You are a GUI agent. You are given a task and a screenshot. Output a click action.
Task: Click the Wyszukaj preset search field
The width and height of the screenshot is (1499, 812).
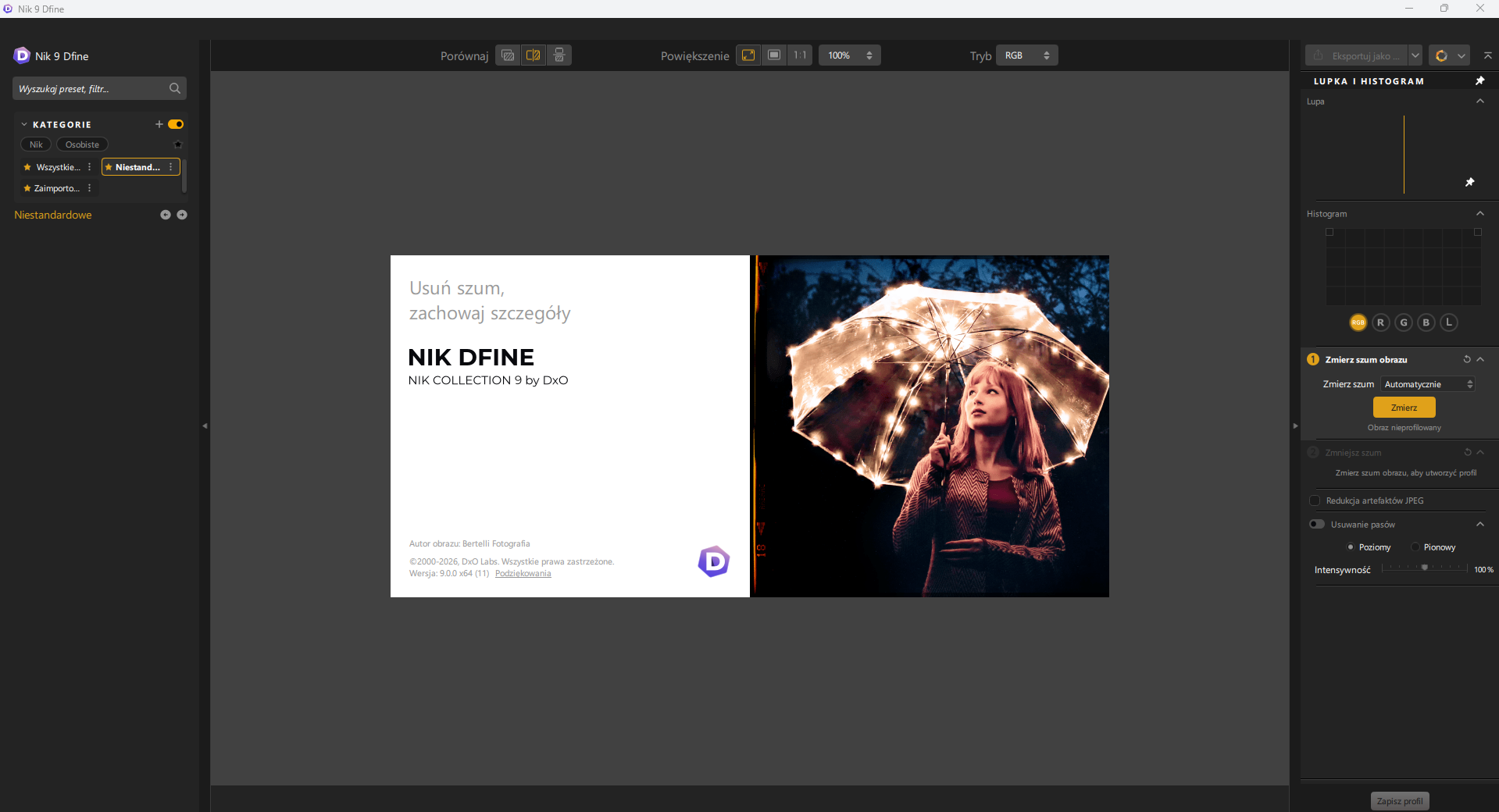point(99,88)
